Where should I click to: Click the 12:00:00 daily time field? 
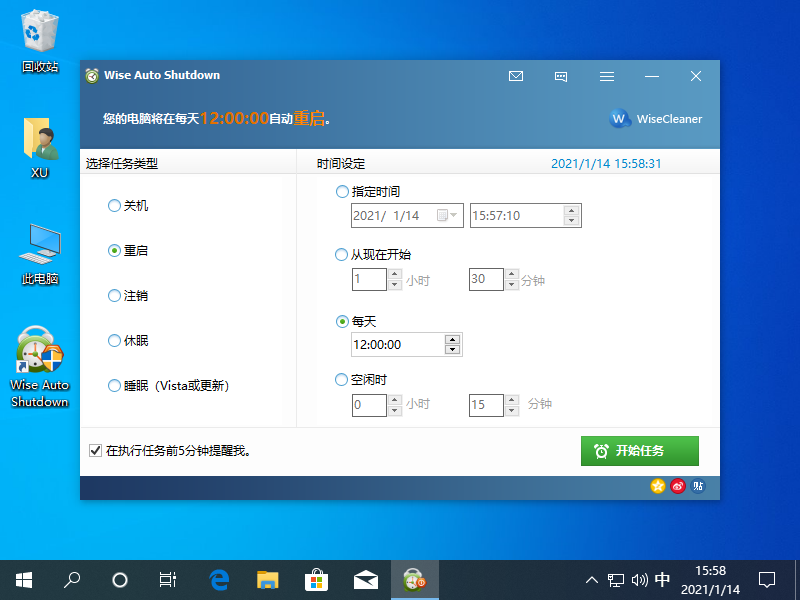pos(395,345)
